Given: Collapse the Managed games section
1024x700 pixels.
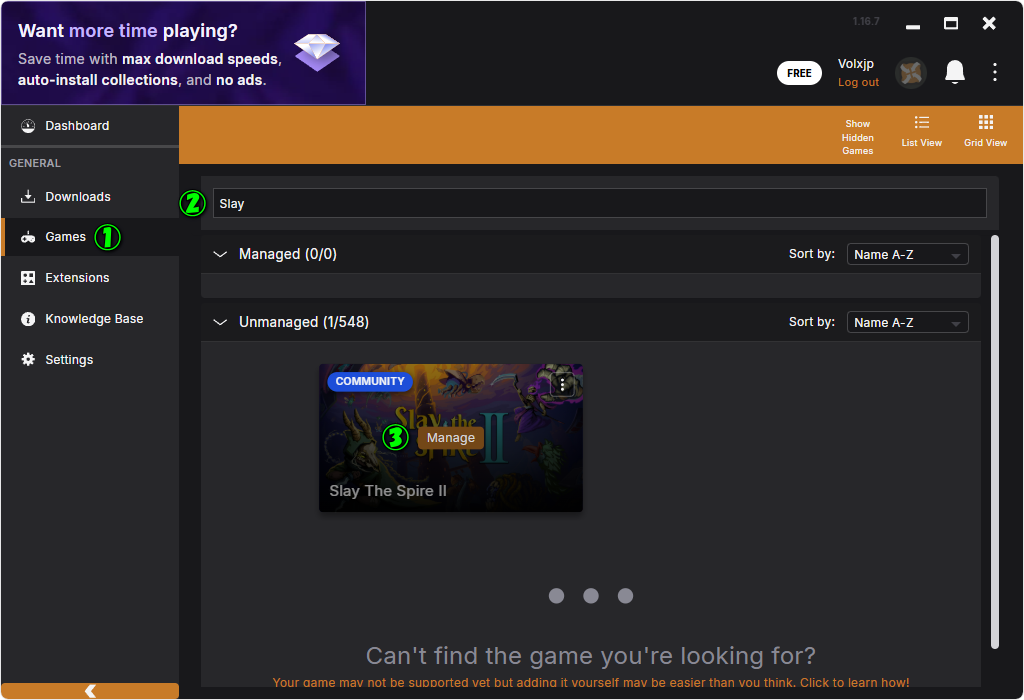Looking at the screenshot, I should [222, 255].
